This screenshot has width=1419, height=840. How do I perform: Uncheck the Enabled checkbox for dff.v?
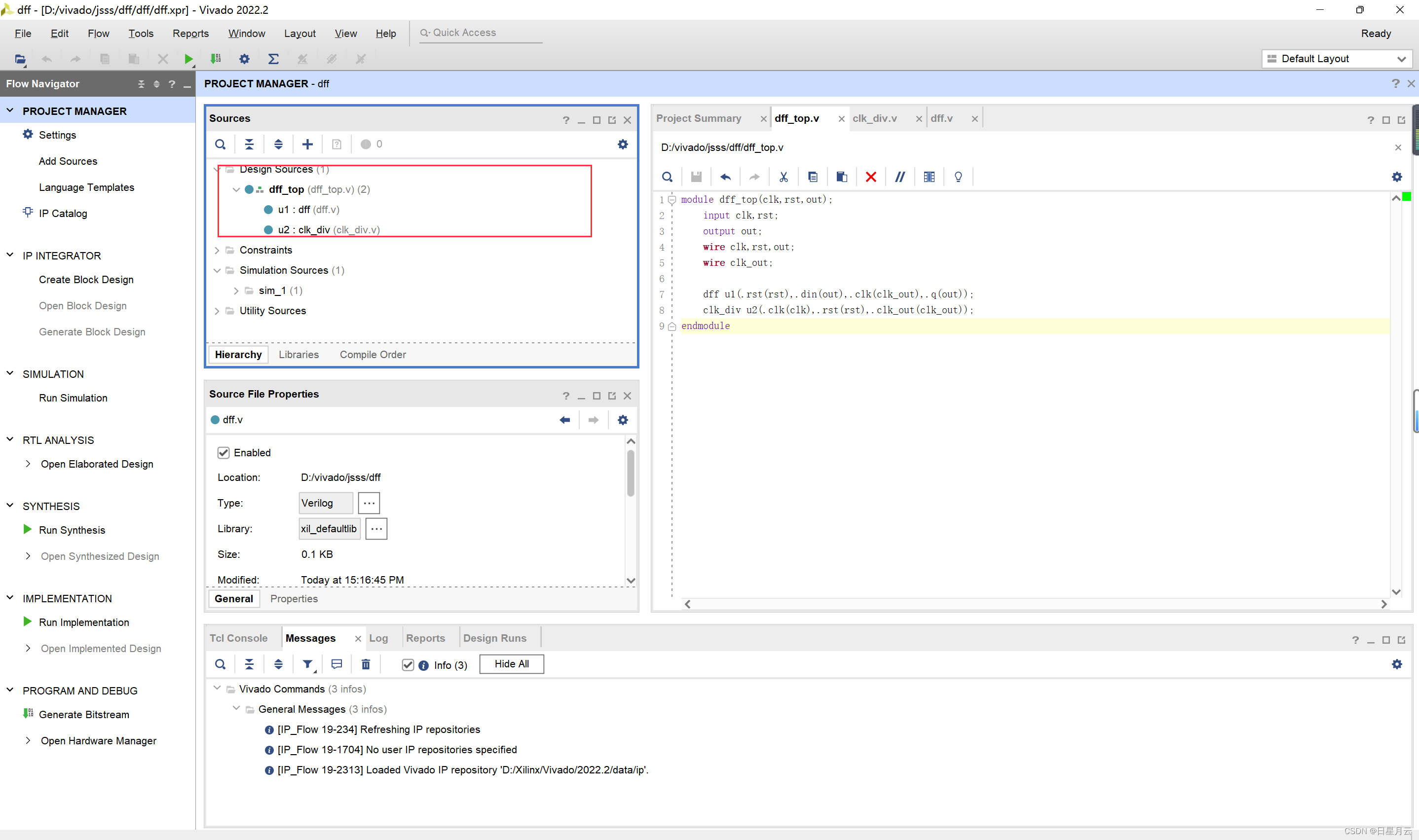click(224, 453)
